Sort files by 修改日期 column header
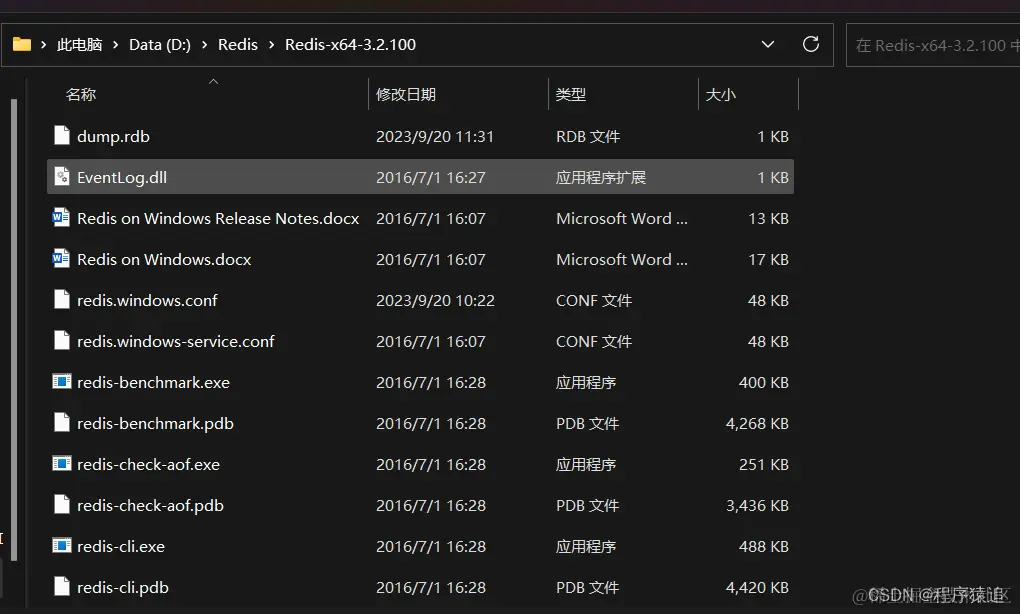Viewport: 1020px width, 614px height. point(406,94)
